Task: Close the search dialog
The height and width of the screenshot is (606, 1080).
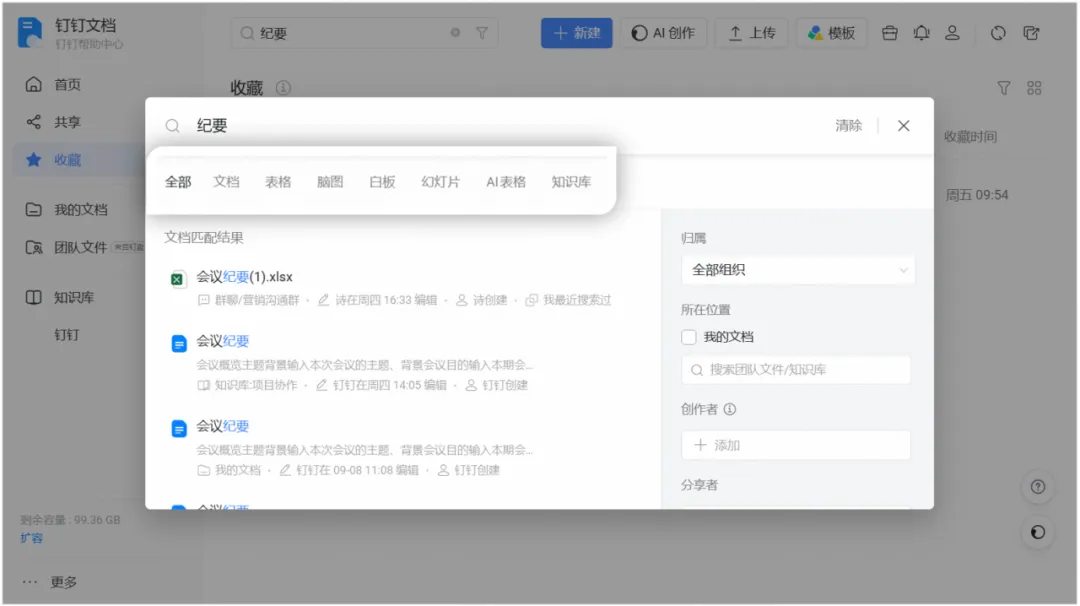Action: coord(904,126)
